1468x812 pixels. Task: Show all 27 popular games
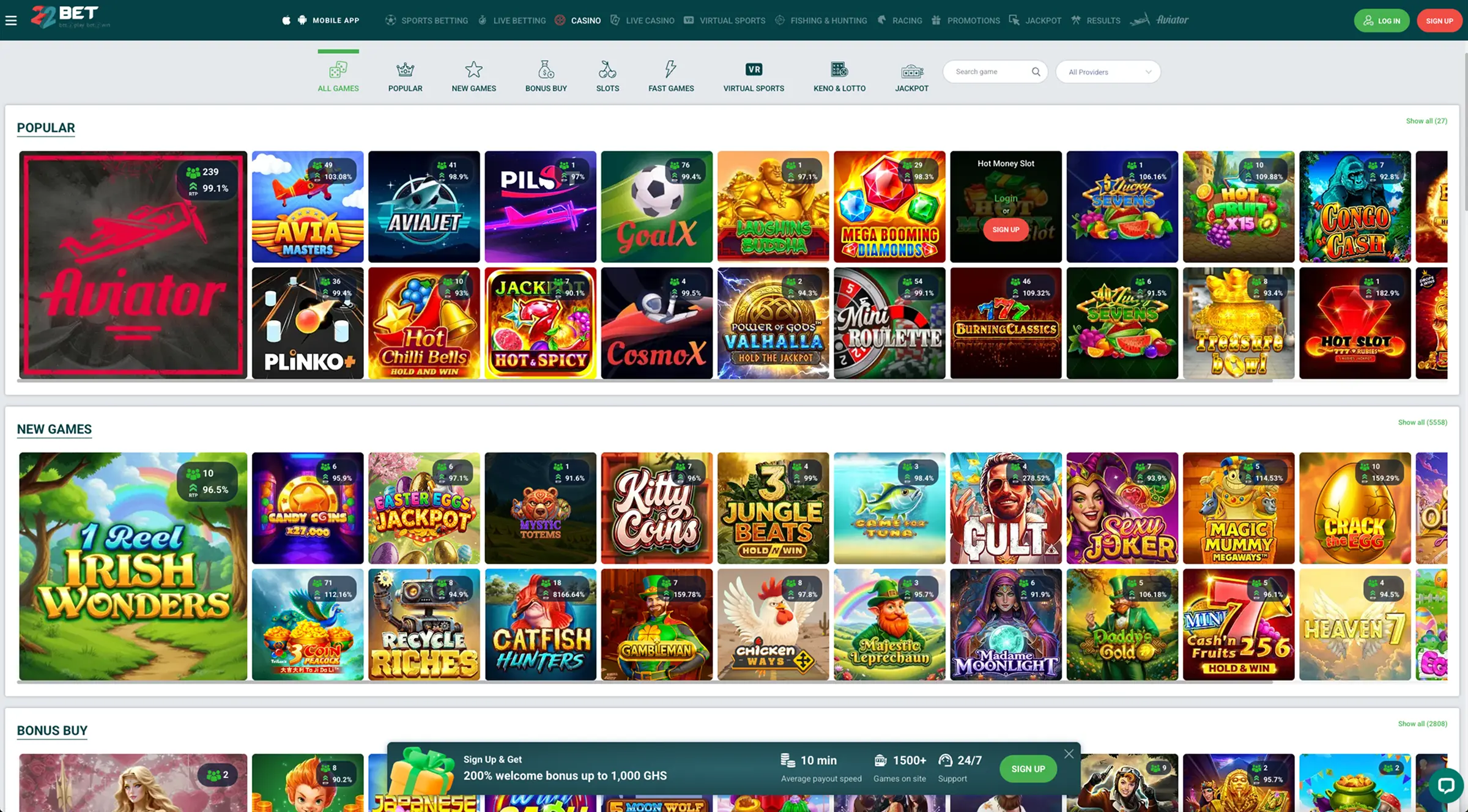1426,121
